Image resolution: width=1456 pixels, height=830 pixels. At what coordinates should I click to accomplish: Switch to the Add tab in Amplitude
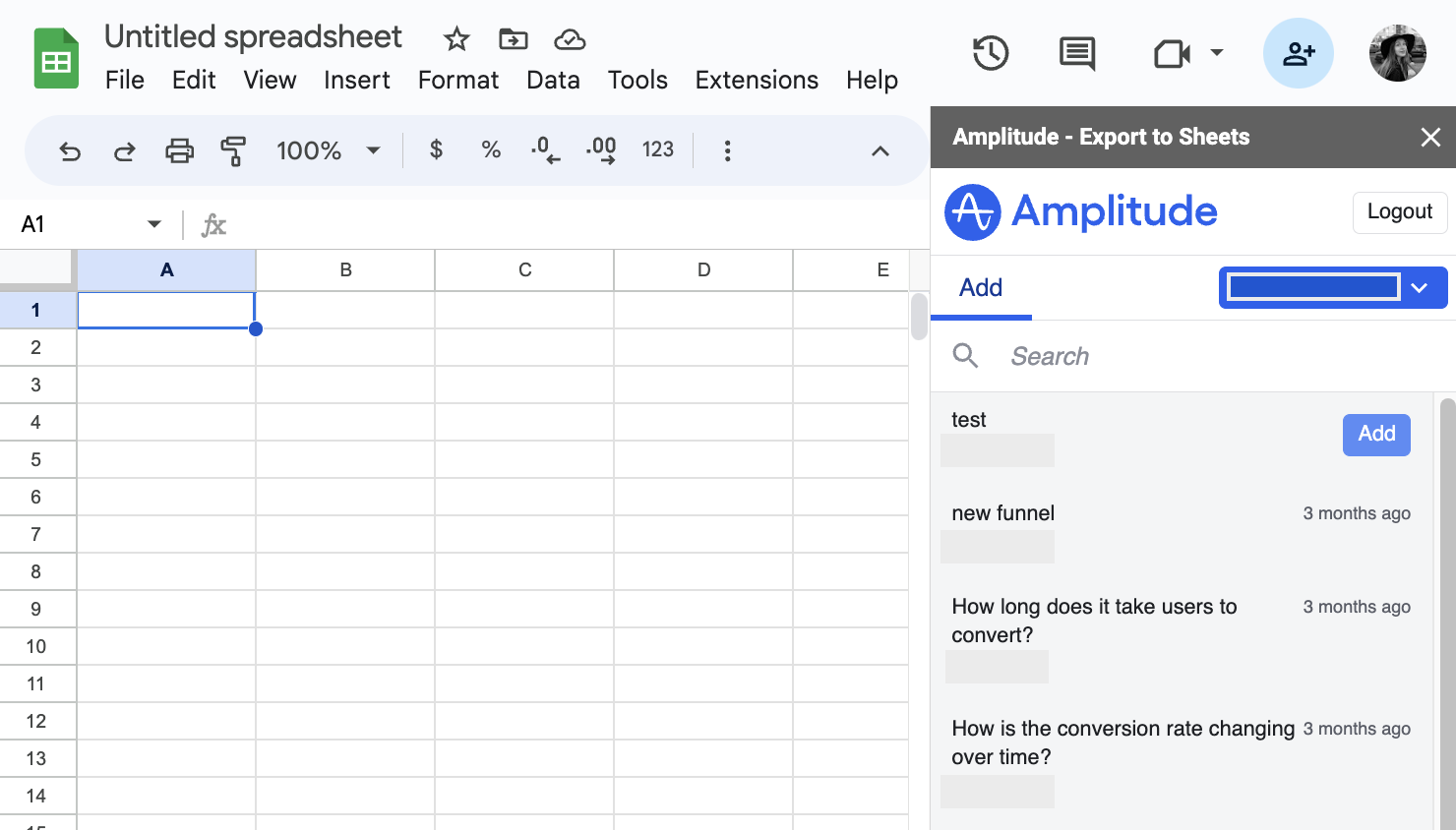pos(980,288)
